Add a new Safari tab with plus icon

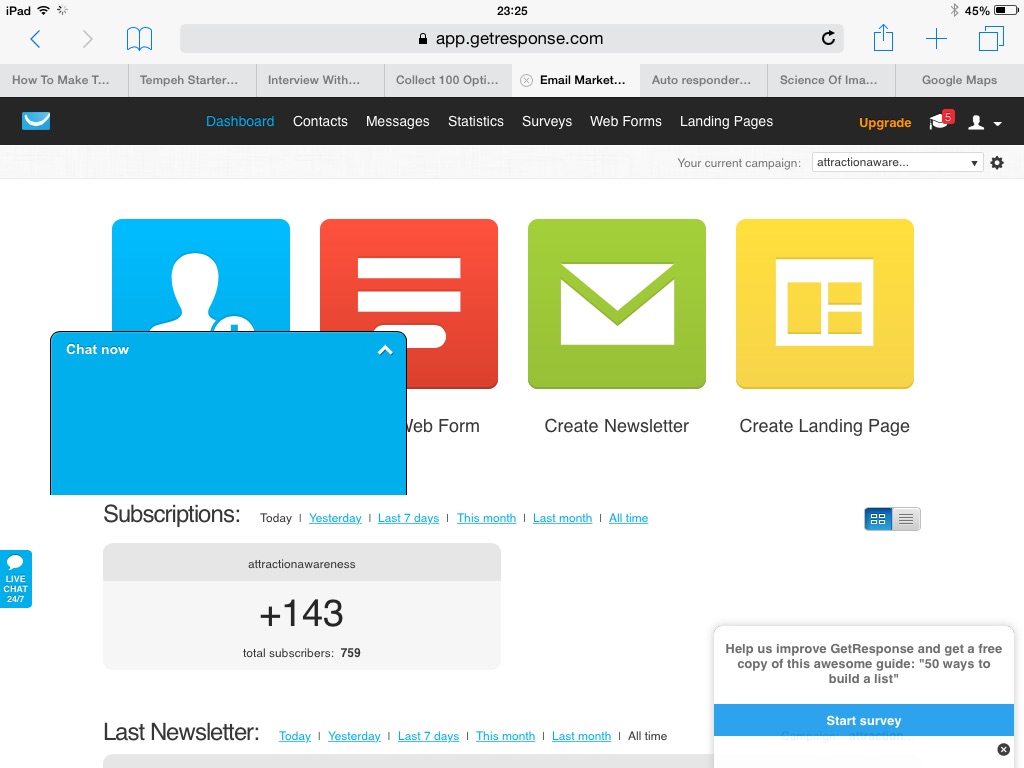[x=936, y=39]
